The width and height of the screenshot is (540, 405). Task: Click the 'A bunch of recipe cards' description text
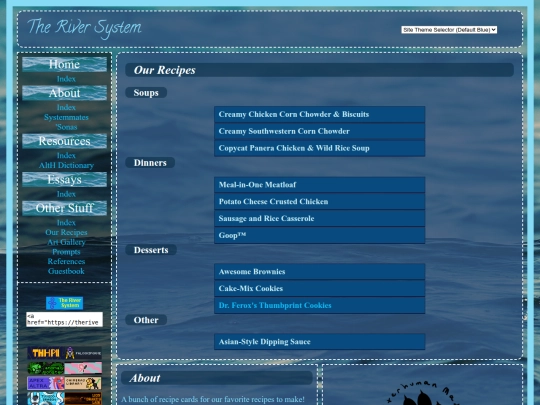coord(213,399)
